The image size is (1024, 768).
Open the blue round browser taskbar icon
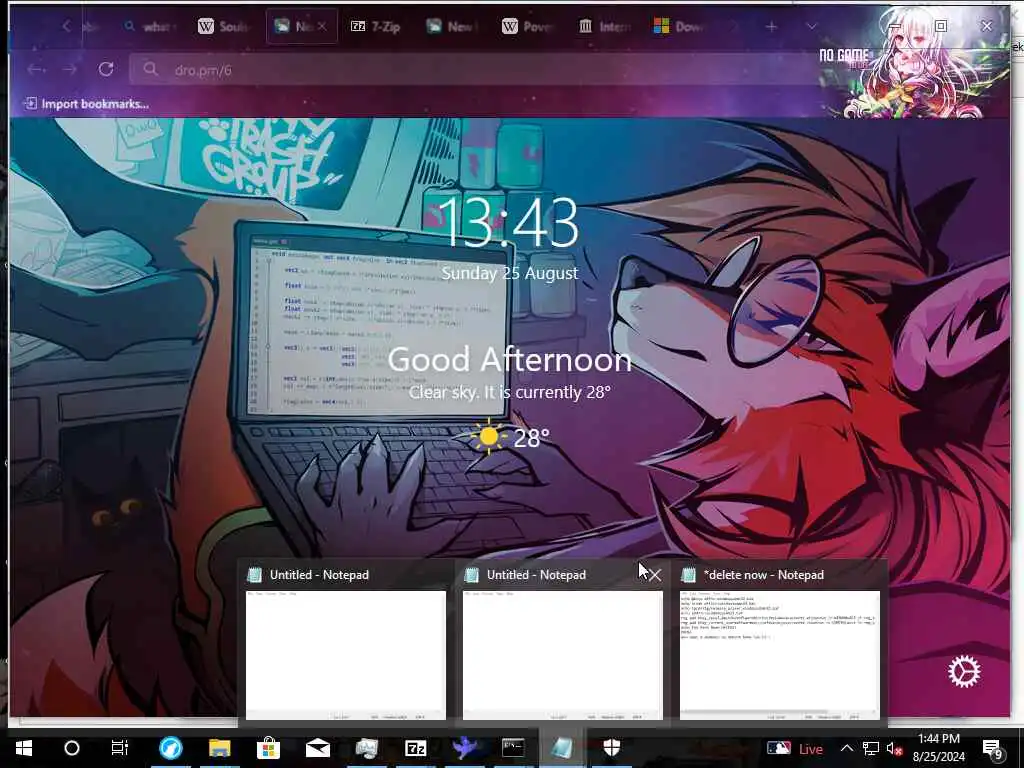[171, 748]
